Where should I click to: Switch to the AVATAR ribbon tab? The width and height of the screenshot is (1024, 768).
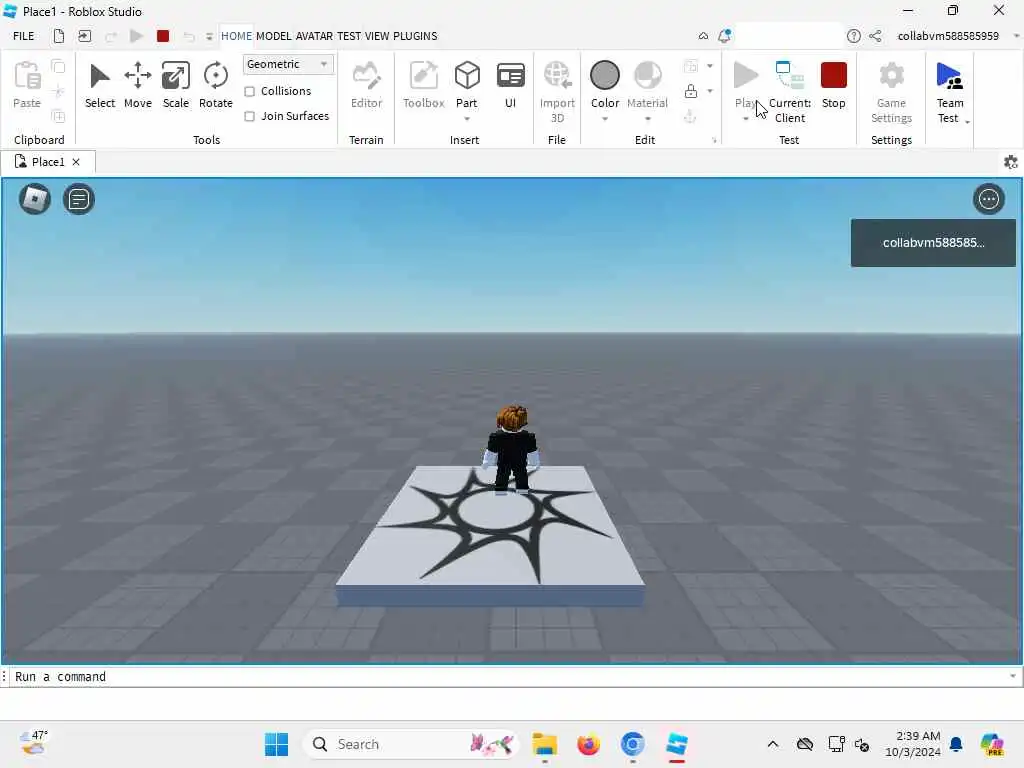314,36
